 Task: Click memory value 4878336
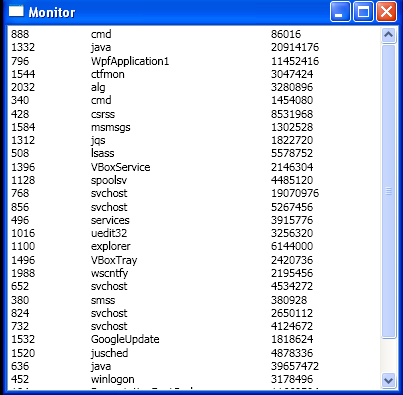tap(292, 353)
